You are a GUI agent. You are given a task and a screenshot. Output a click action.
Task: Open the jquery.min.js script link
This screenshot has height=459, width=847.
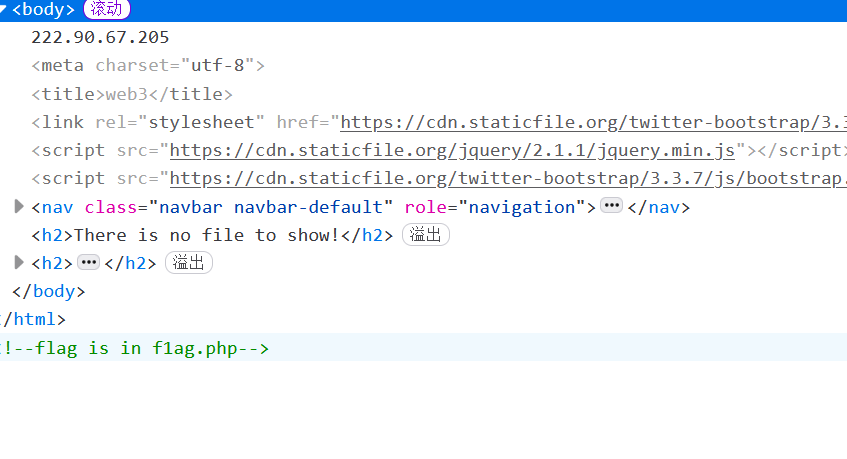coord(452,150)
